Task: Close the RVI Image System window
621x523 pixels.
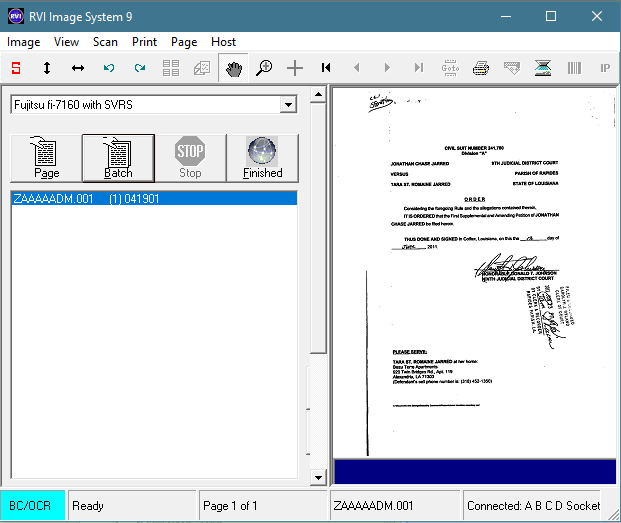Action: [x=597, y=16]
